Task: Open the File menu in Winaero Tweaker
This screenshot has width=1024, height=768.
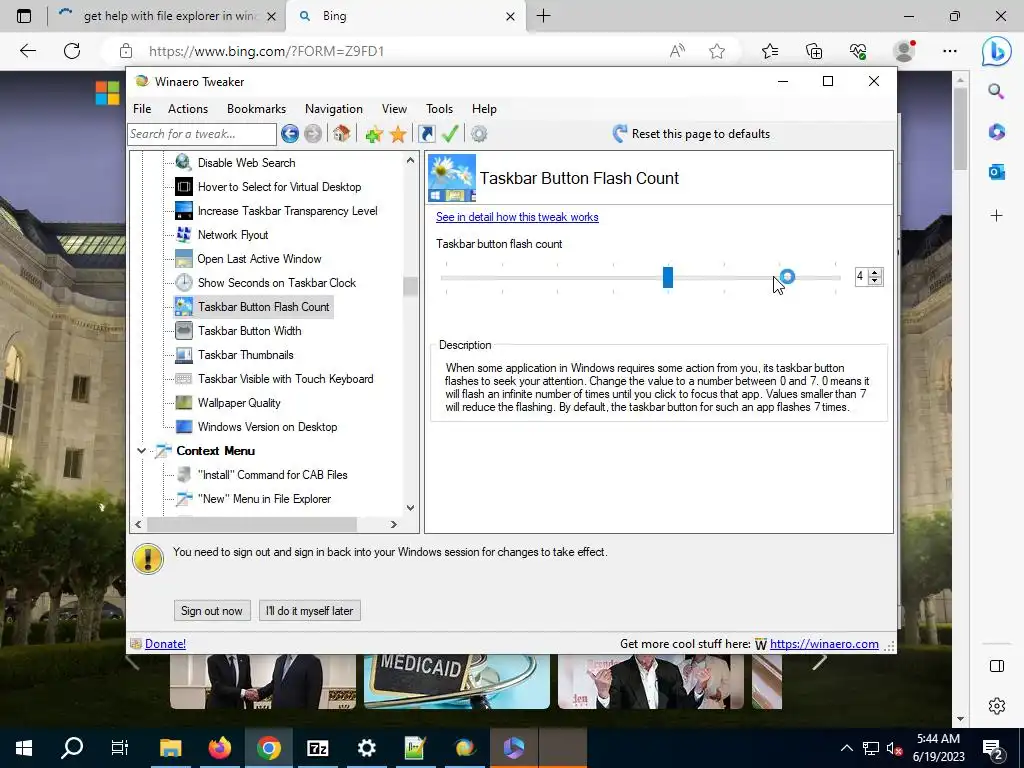Action: 142,109
